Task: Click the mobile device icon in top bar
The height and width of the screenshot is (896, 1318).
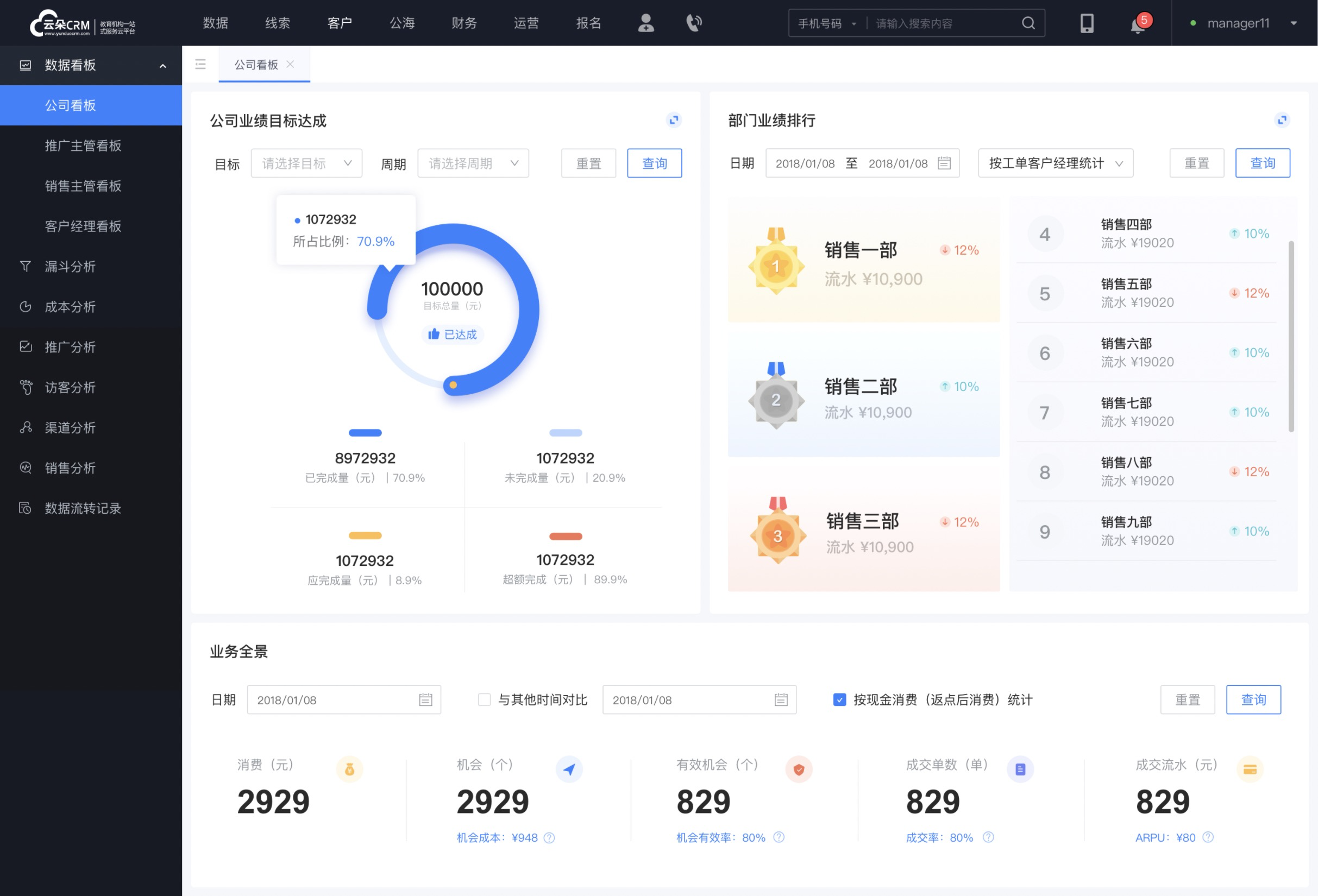Action: point(1086,22)
